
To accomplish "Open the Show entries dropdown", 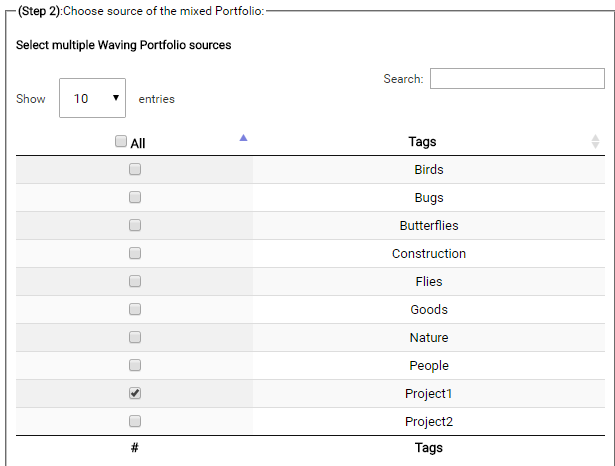I will 92,98.
